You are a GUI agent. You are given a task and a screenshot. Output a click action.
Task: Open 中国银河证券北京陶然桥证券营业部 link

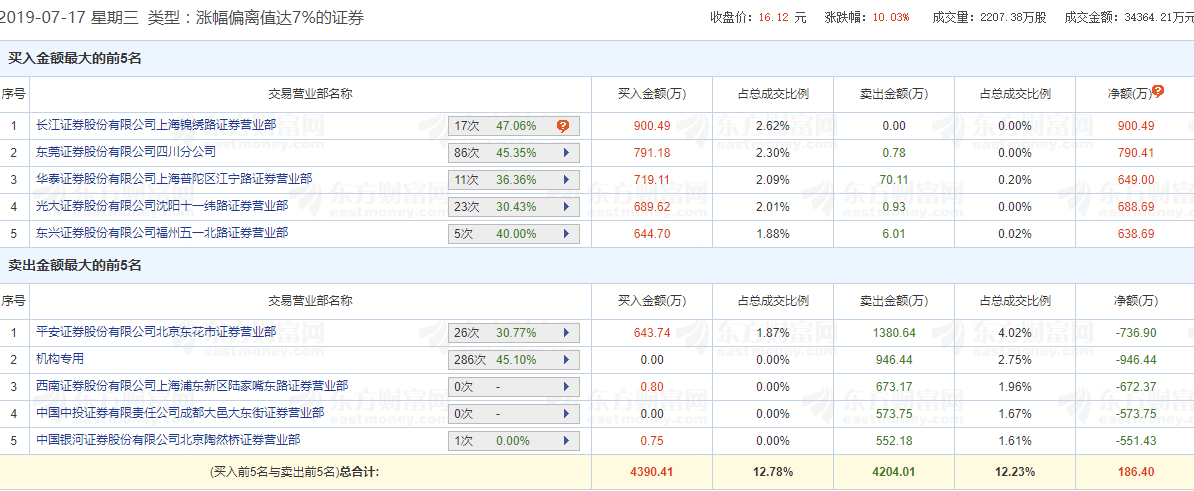[x=168, y=441]
